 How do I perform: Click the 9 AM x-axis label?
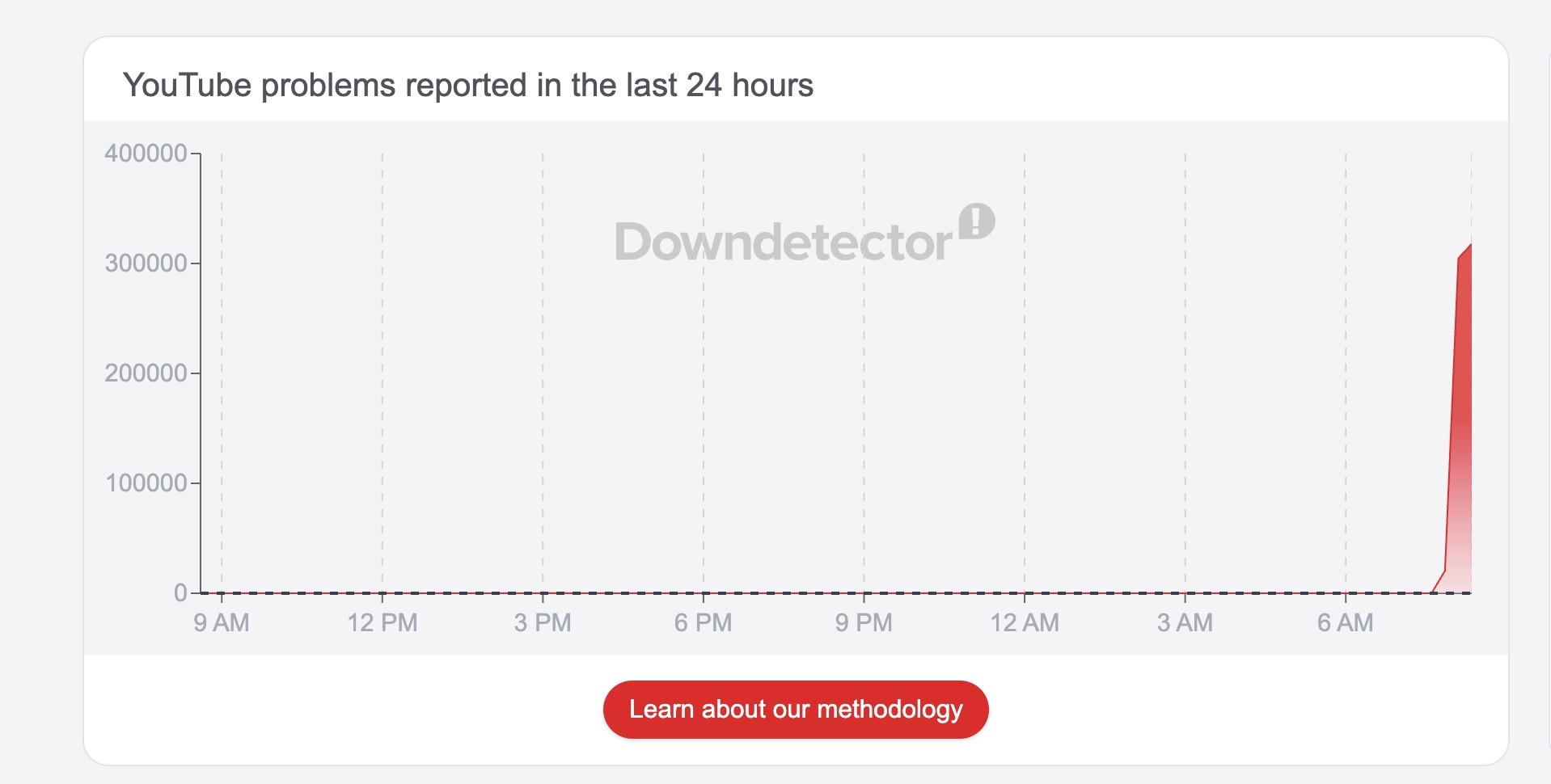222,622
